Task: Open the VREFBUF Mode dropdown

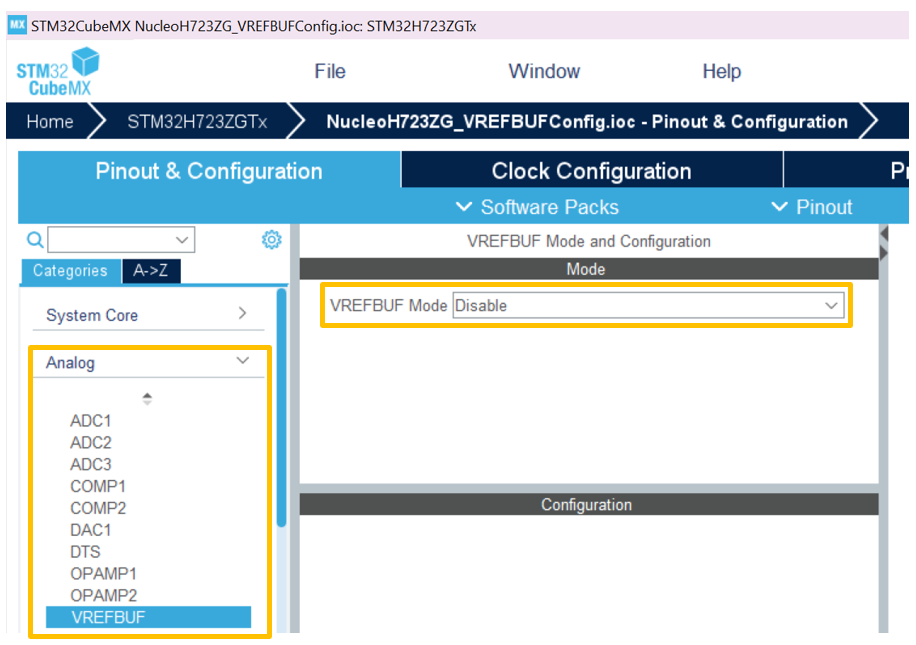Action: click(648, 306)
